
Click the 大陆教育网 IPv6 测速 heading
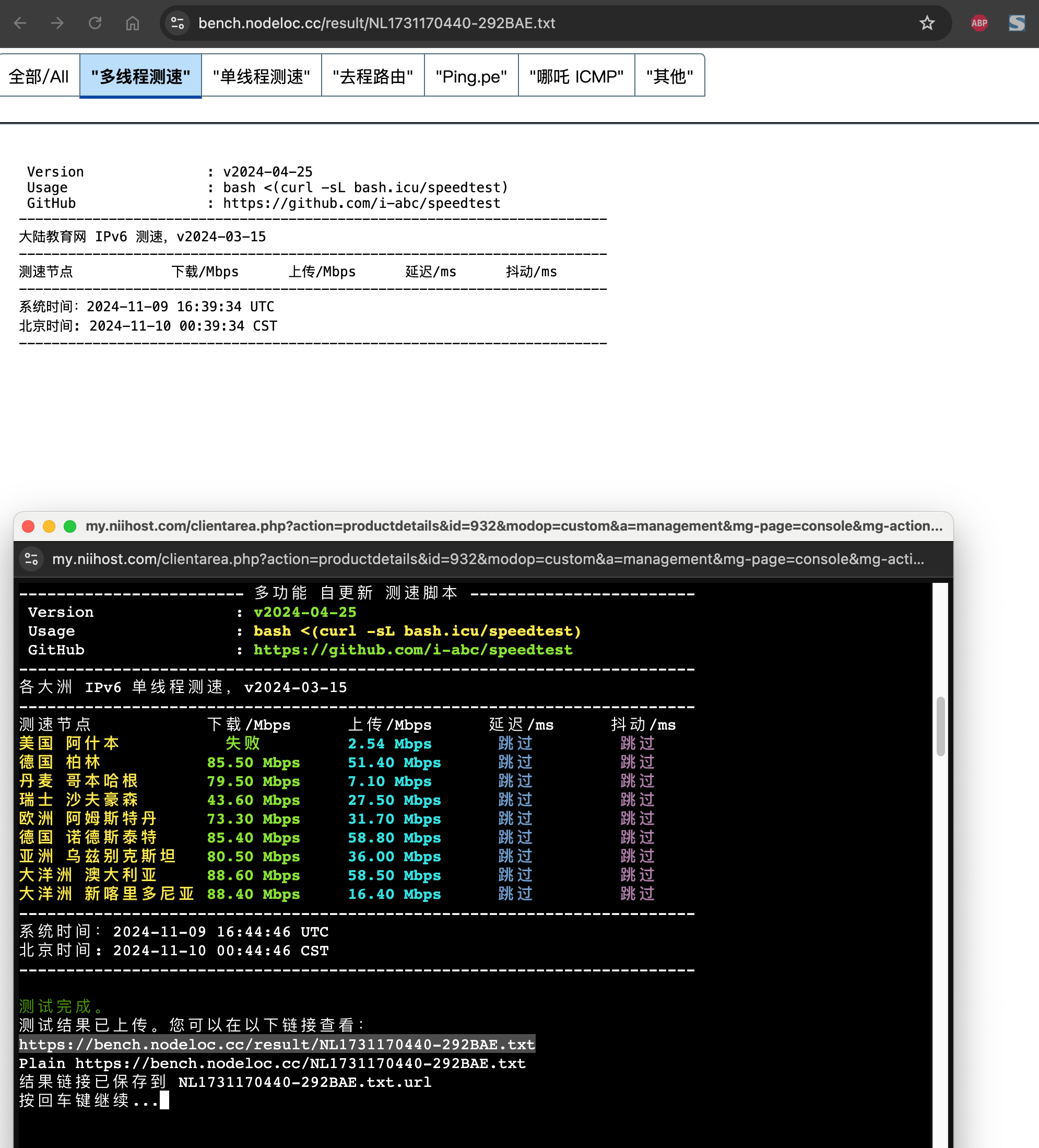point(143,236)
